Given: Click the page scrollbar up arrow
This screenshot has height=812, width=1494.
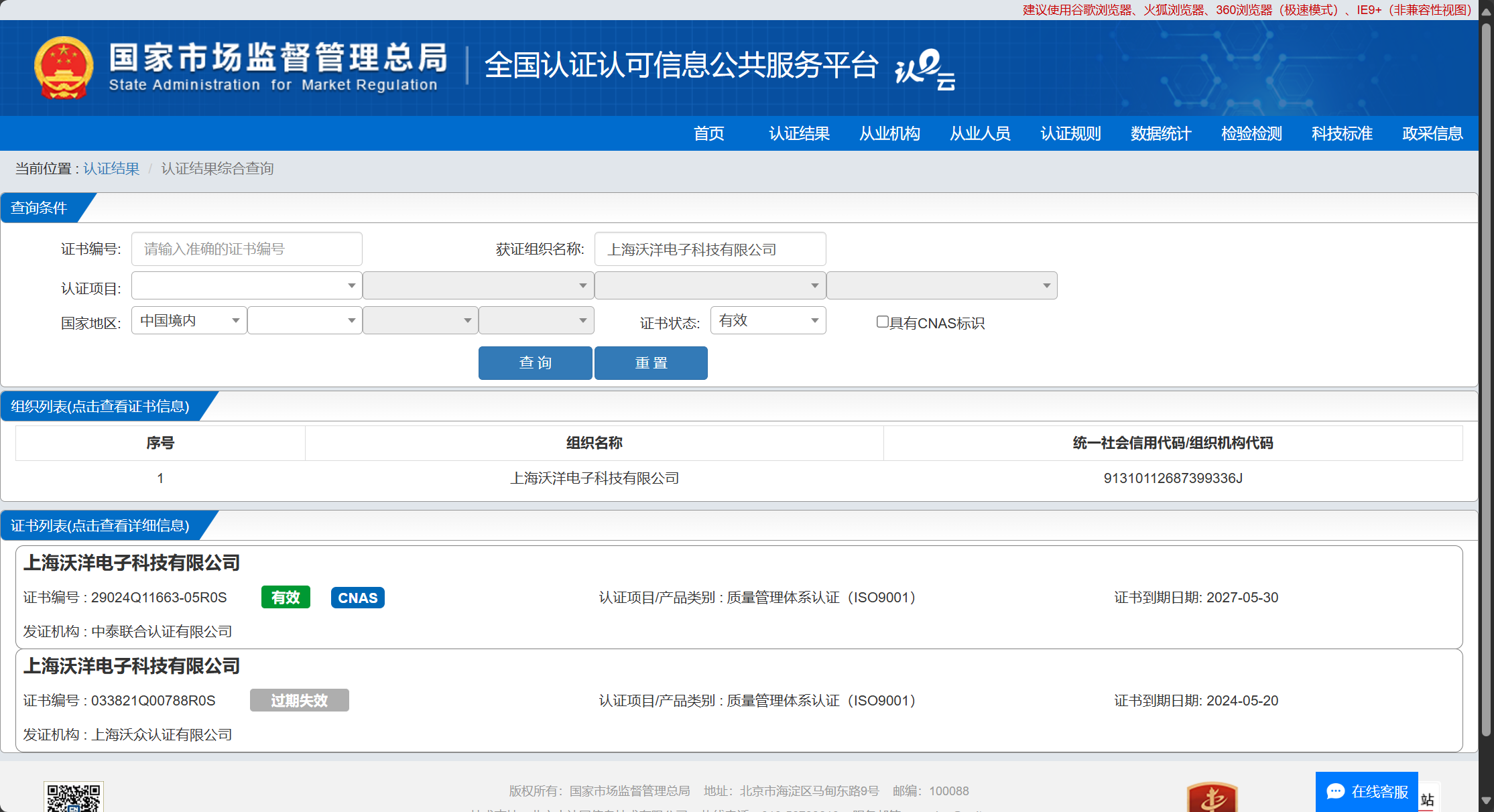Looking at the screenshot, I should click(x=1486, y=12).
